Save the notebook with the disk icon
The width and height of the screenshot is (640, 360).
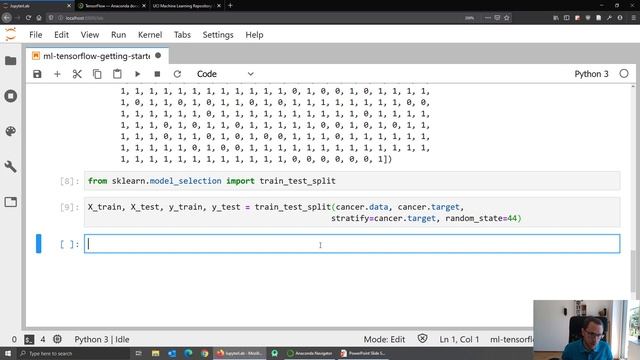point(37,74)
